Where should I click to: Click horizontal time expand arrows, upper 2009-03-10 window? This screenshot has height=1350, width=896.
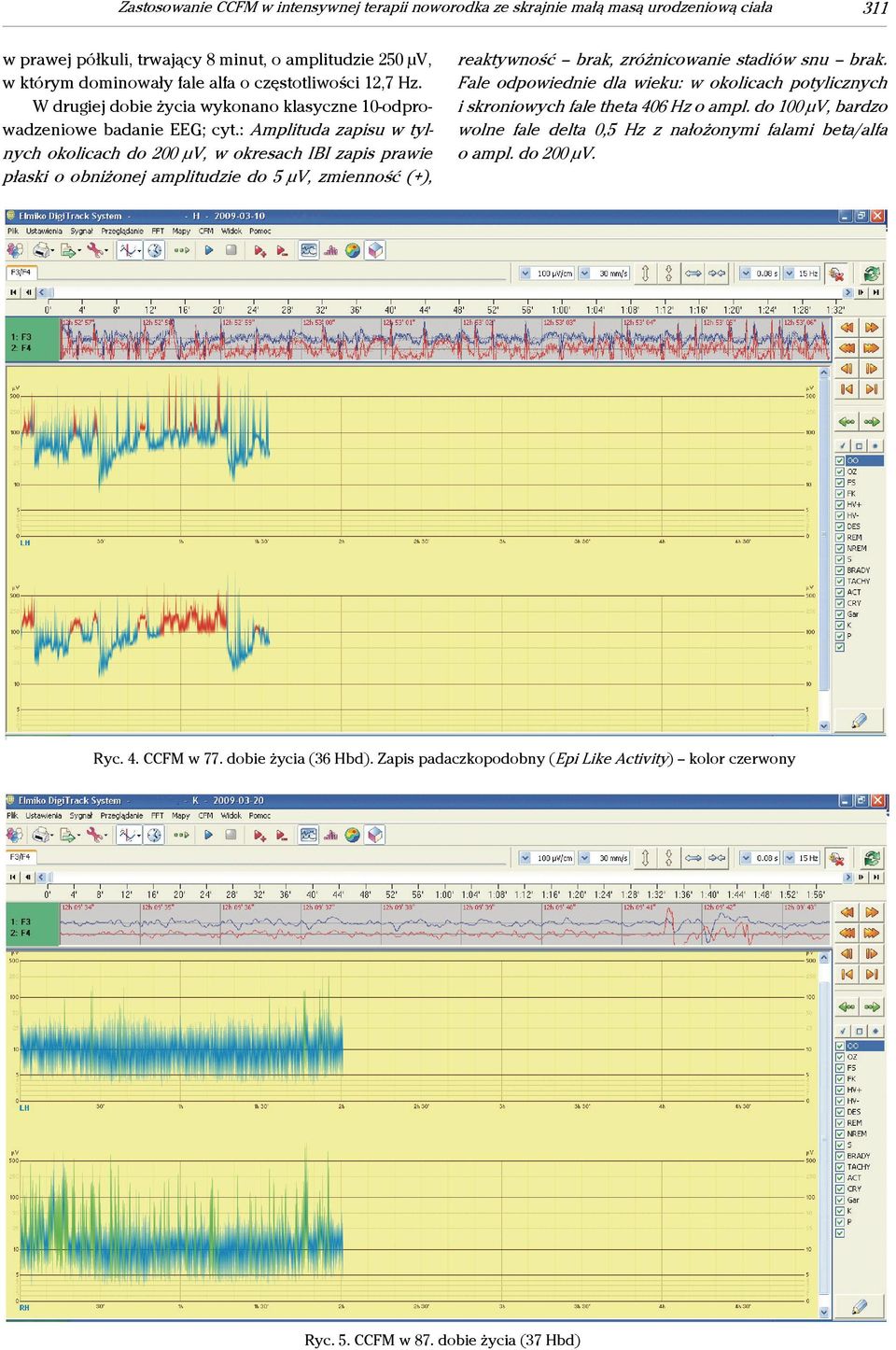[x=693, y=274]
